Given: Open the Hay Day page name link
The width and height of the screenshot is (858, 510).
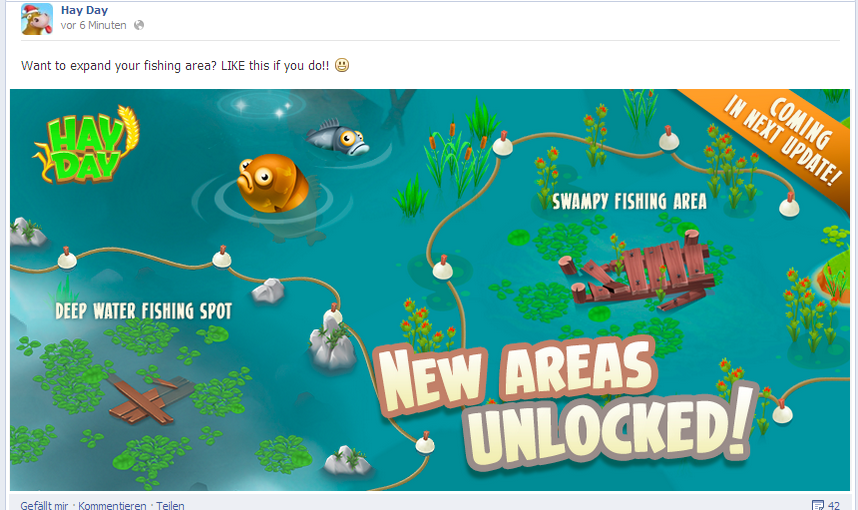Looking at the screenshot, I should (x=84, y=10).
